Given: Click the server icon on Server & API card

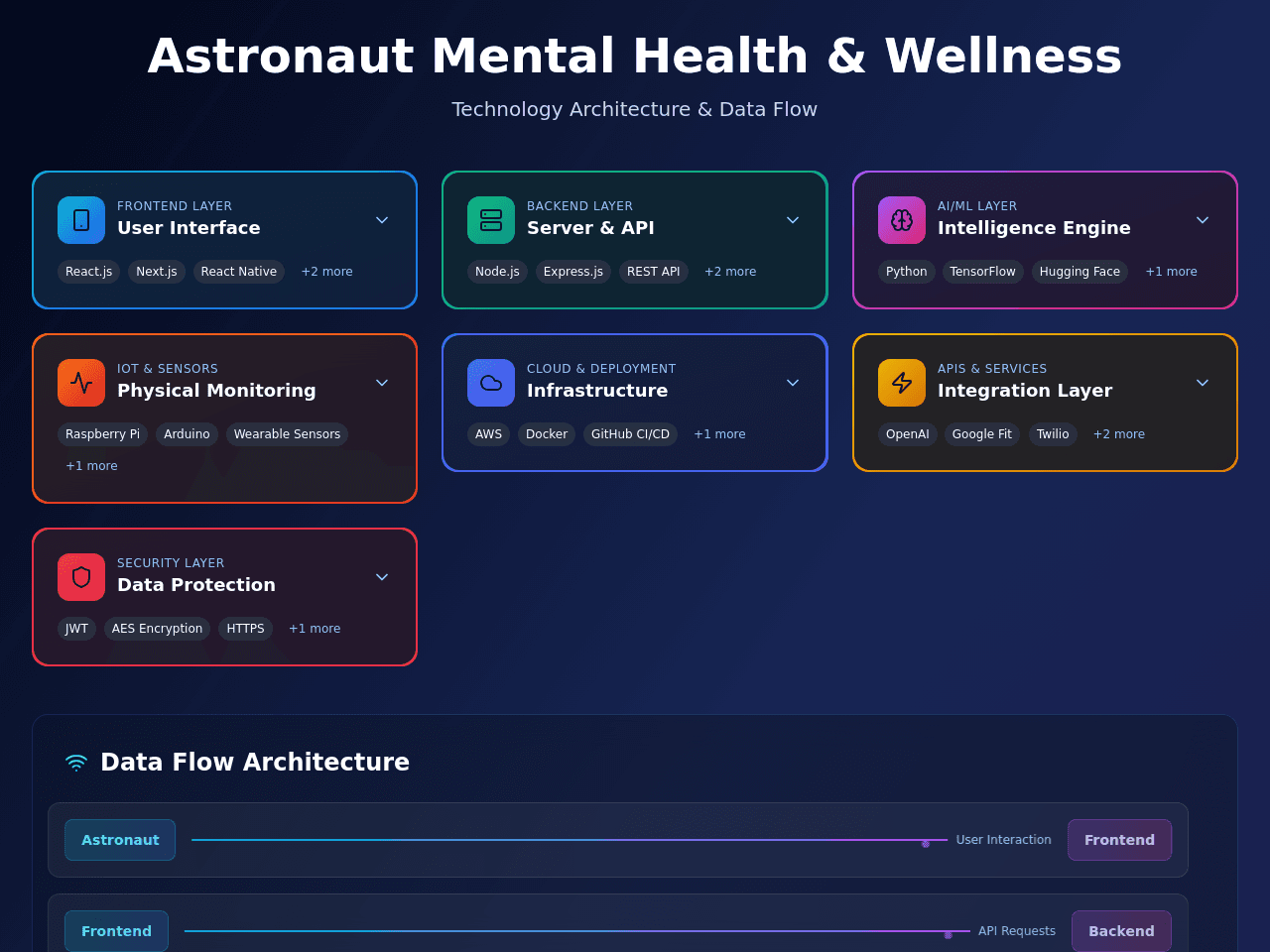Looking at the screenshot, I should 491,220.
